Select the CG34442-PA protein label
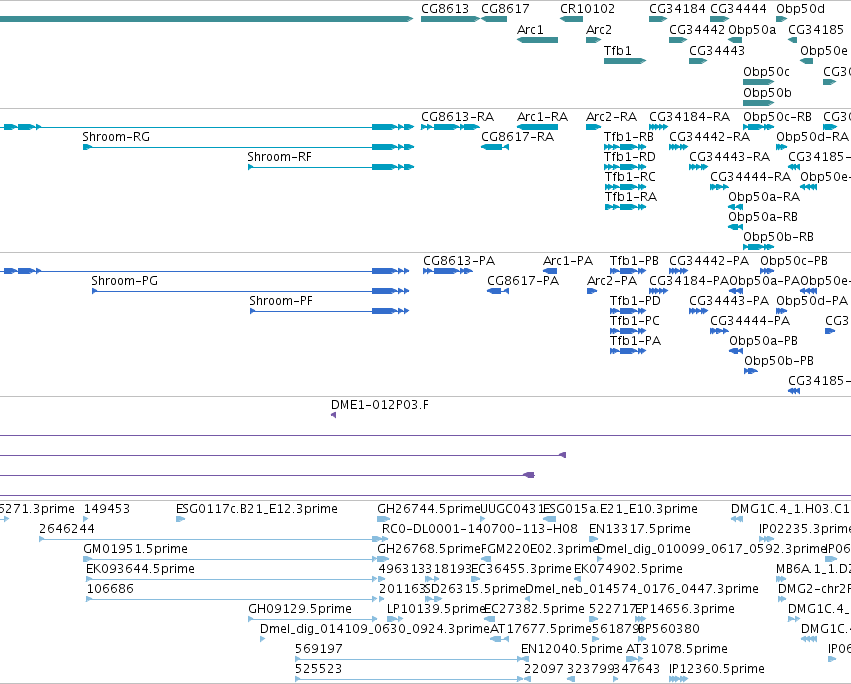This screenshot has width=851, height=684. [709, 261]
